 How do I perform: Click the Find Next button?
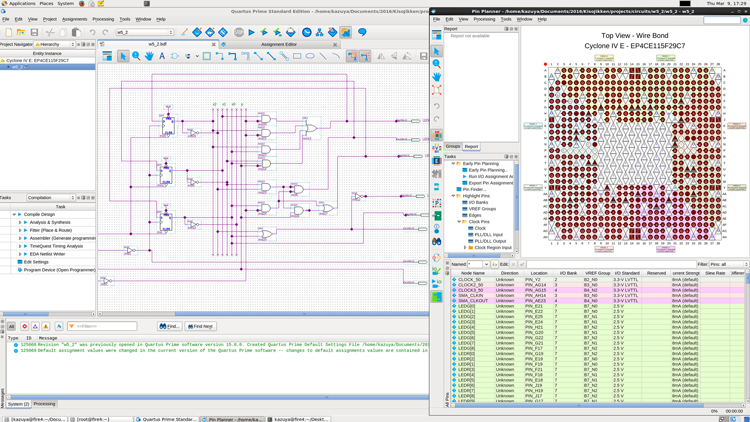(200, 326)
